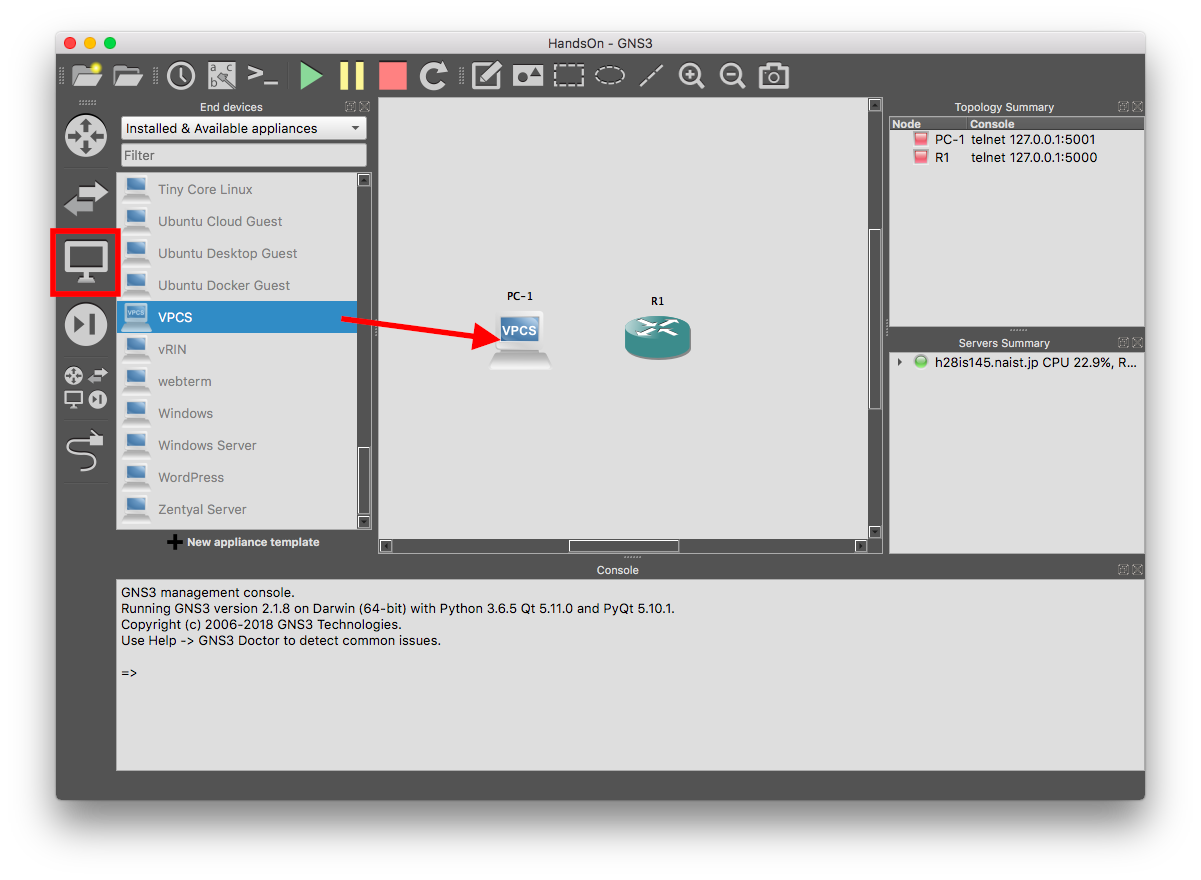Open an existing project folder icon
Screen dimensions: 1201x880
click(x=128, y=76)
